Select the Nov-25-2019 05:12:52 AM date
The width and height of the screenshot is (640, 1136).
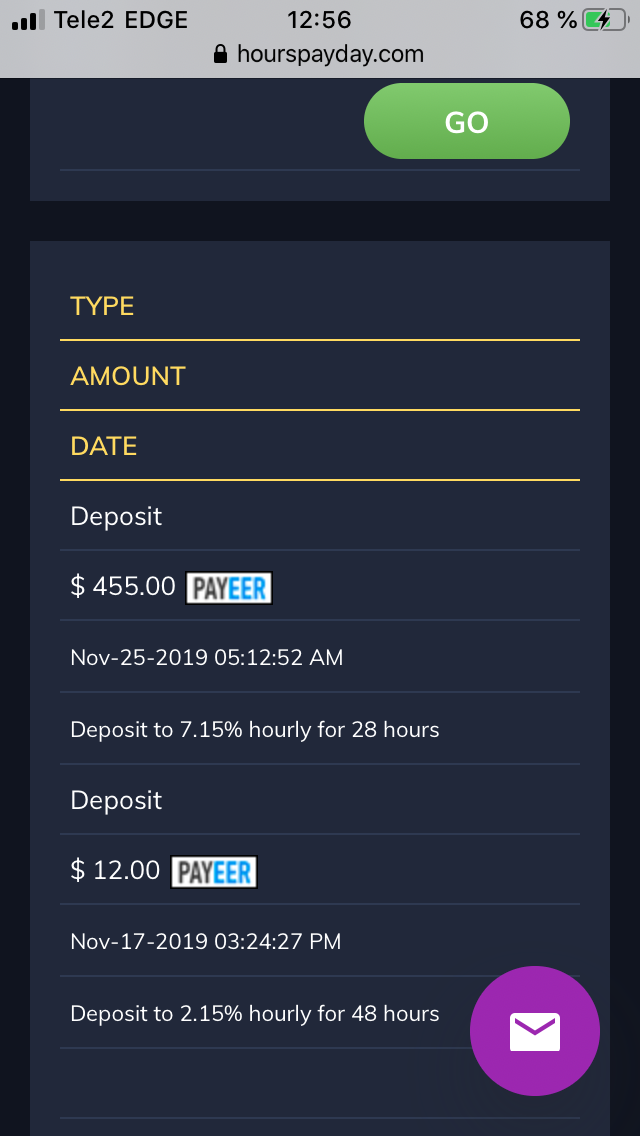[206, 657]
